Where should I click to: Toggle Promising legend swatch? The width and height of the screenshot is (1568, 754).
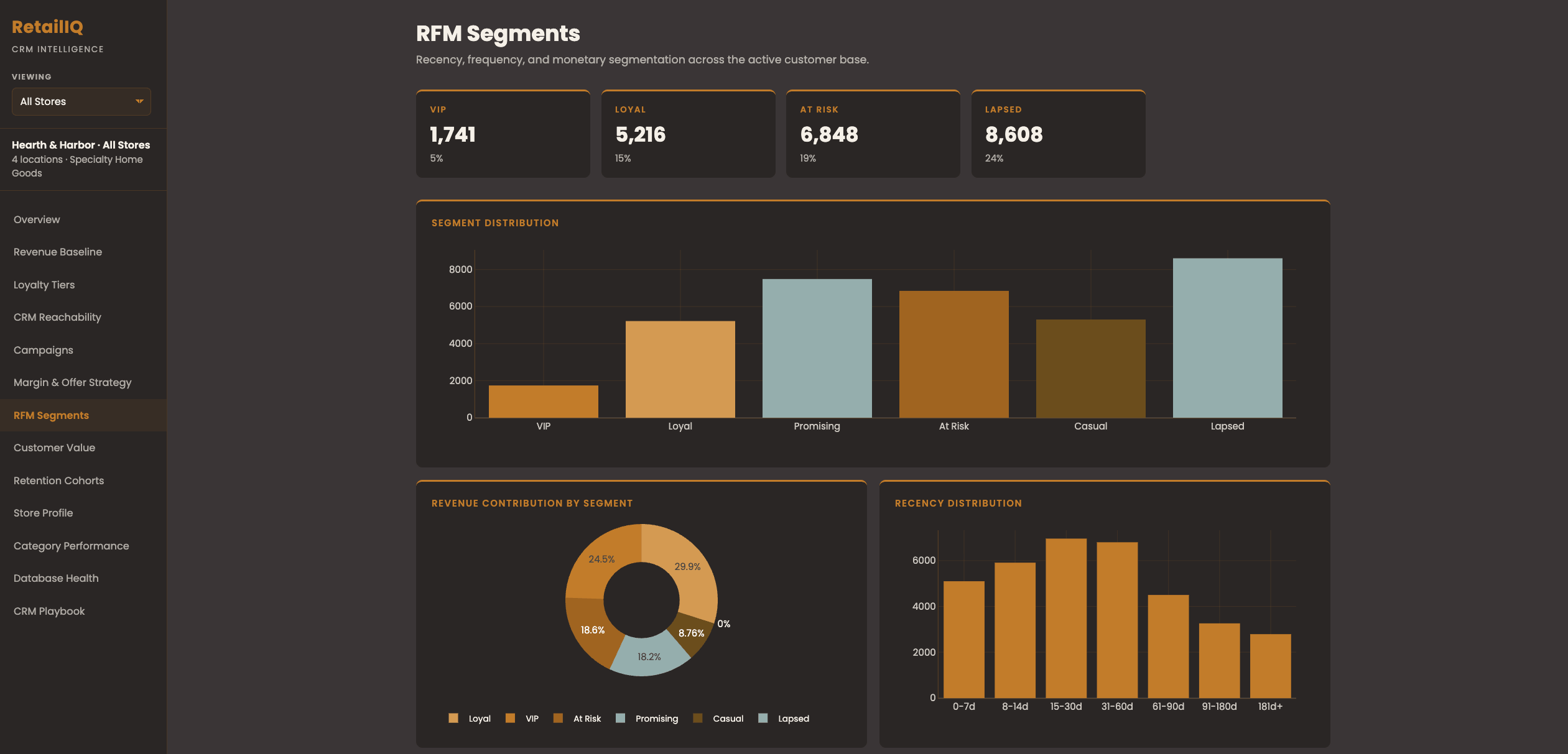pos(620,718)
